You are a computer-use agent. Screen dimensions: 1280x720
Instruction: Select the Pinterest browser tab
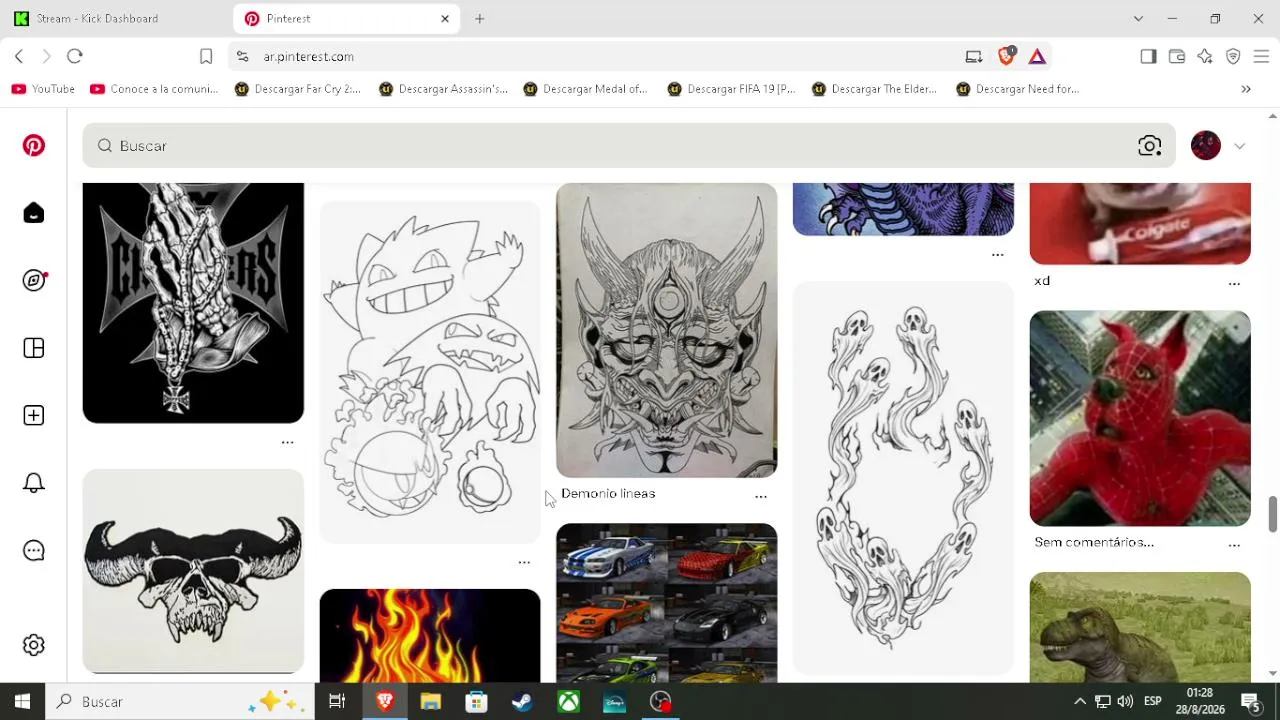coord(346,18)
